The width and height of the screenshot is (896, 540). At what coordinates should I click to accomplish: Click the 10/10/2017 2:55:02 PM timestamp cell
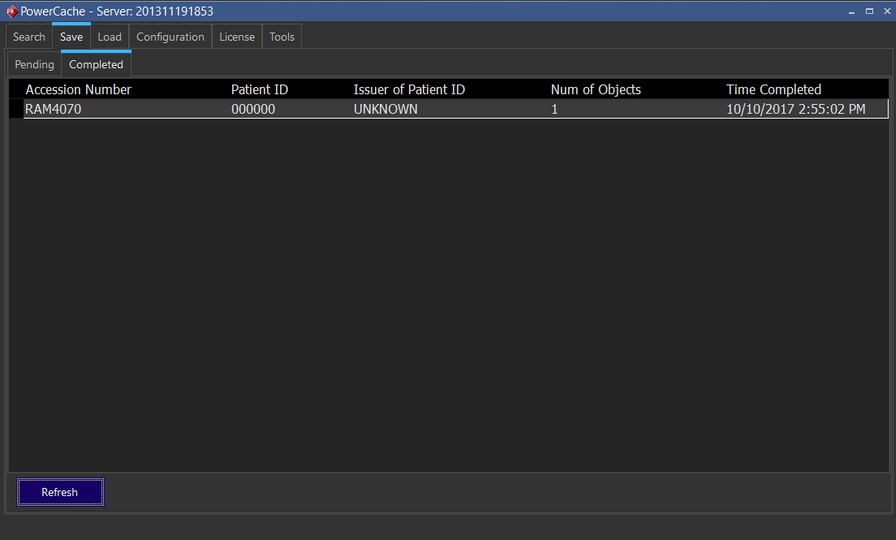[795, 110]
